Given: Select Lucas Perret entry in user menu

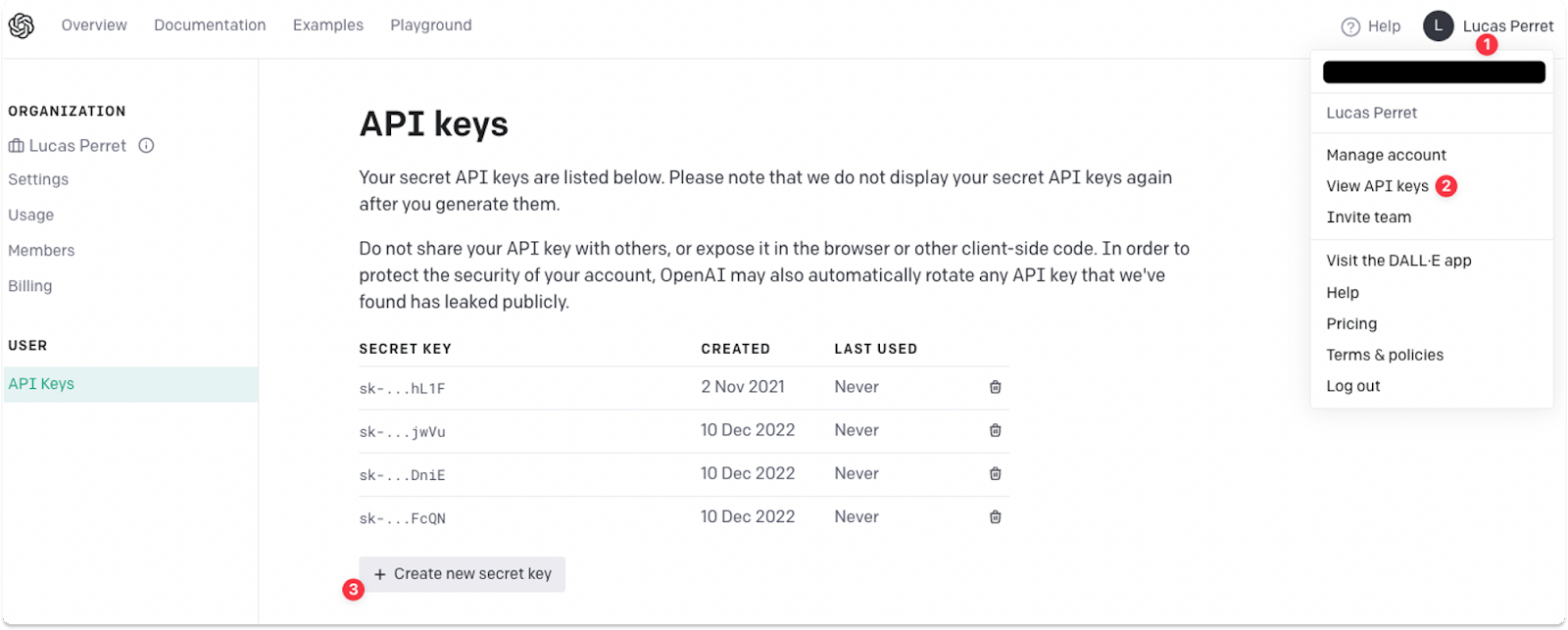Looking at the screenshot, I should 1371,113.
